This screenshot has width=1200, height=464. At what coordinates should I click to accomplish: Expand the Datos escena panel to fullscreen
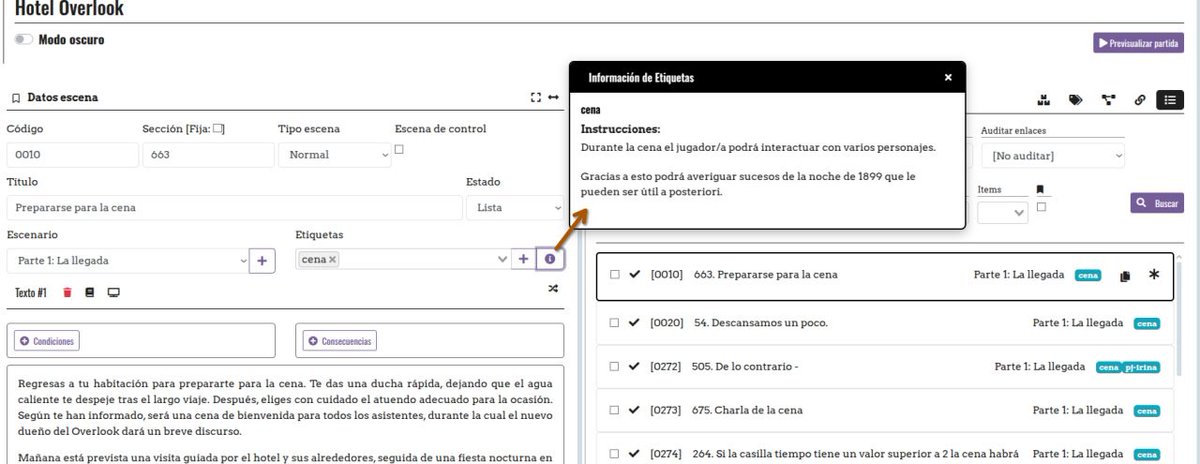tap(536, 98)
